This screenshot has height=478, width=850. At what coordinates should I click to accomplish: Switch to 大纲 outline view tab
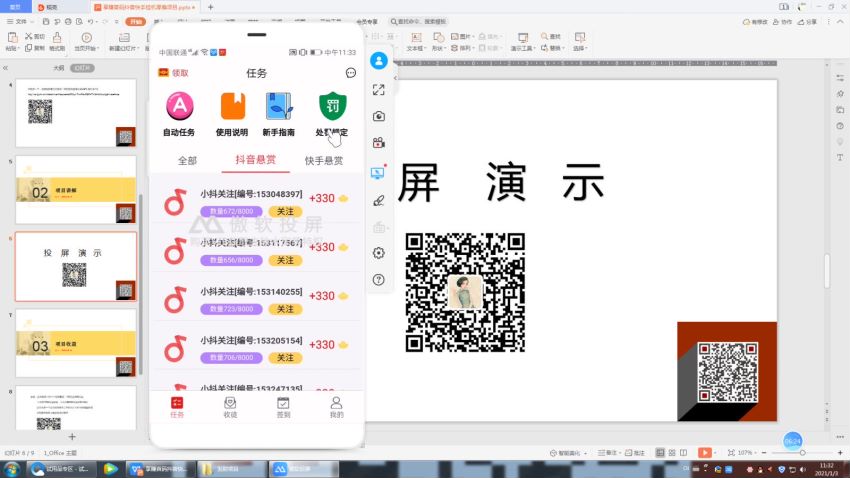point(59,68)
